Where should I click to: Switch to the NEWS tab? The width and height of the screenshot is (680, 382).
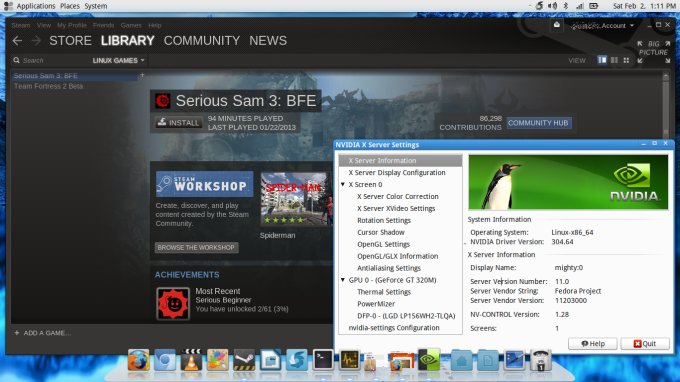pyautogui.click(x=268, y=41)
